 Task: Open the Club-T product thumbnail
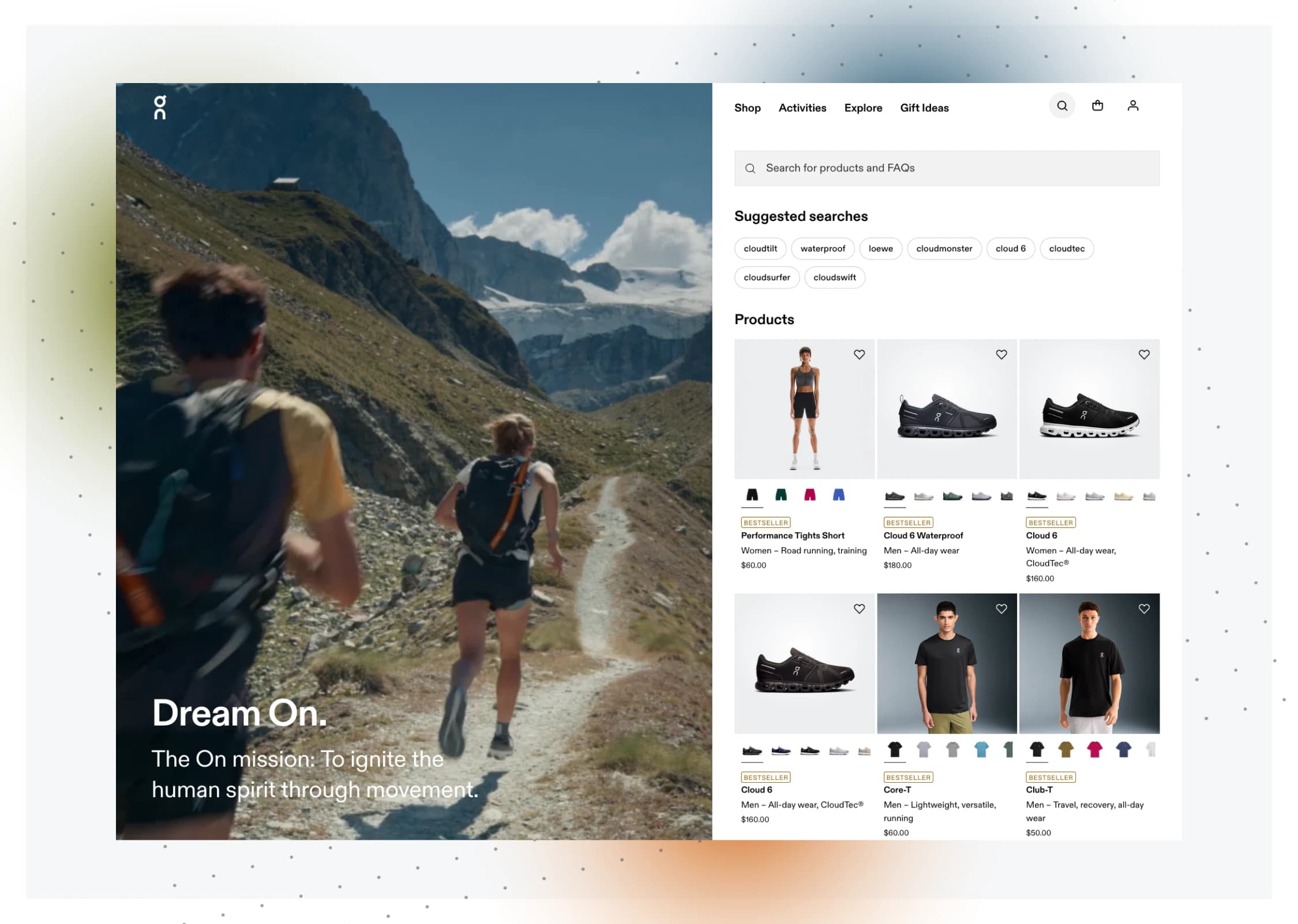(x=1089, y=663)
